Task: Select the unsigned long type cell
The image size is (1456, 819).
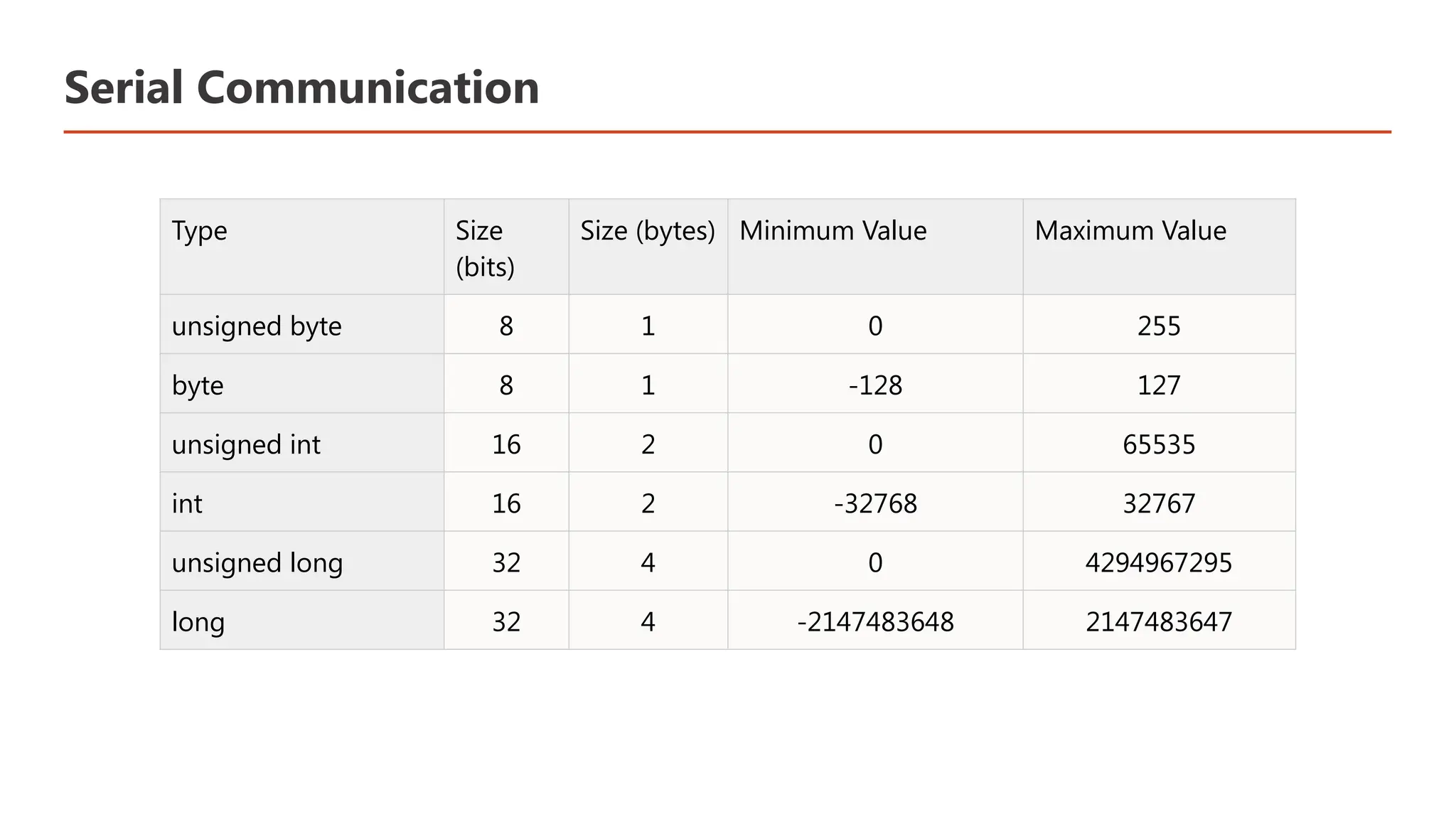Action: click(302, 560)
